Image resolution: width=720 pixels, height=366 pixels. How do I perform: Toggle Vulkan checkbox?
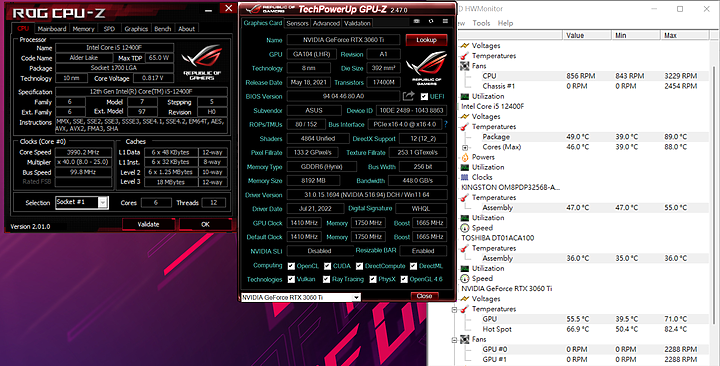[x=291, y=279]
